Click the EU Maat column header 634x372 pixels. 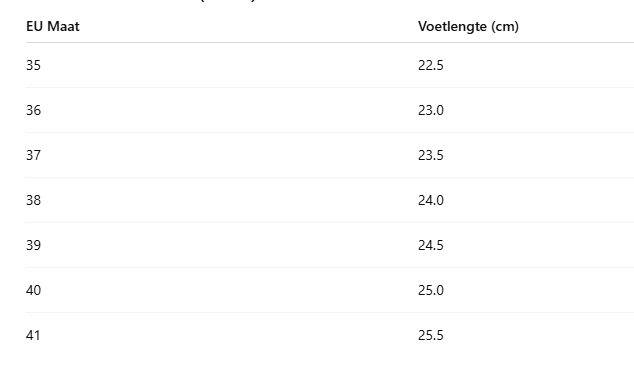pyautogui.click(x=53, y=26)
